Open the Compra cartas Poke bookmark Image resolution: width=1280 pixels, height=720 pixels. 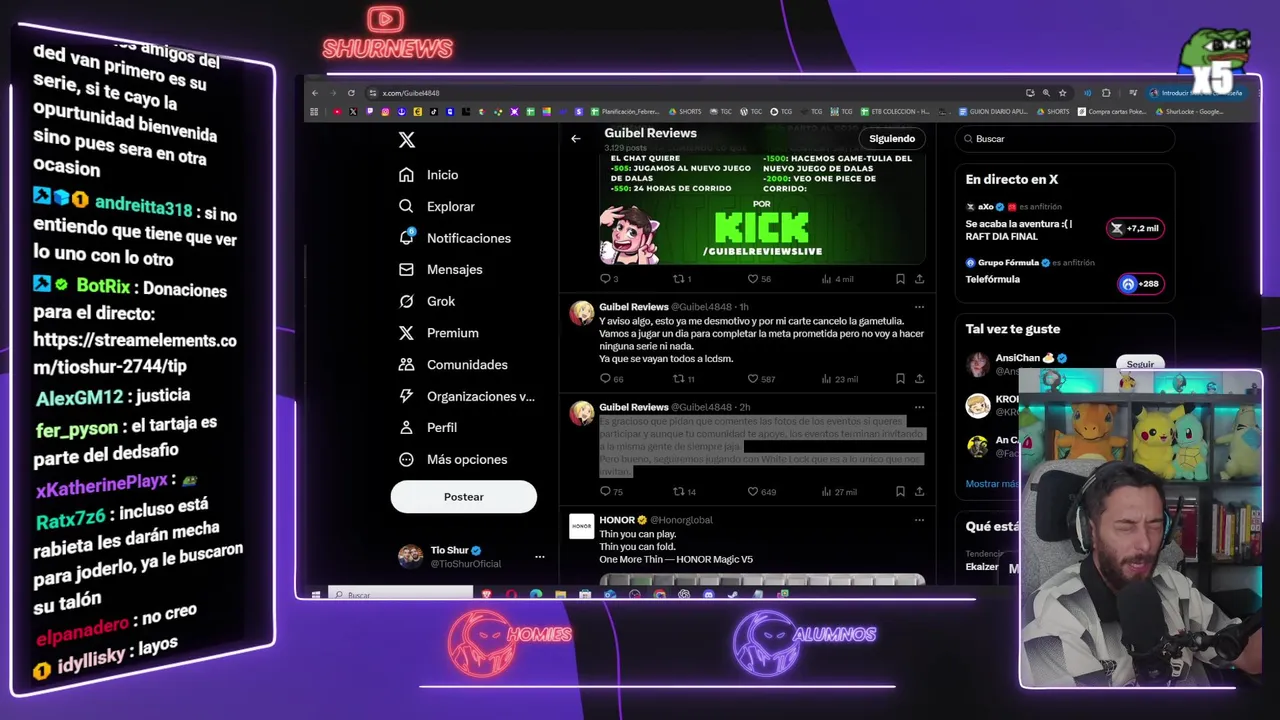pyautogui.click(x=1112, y=112)
